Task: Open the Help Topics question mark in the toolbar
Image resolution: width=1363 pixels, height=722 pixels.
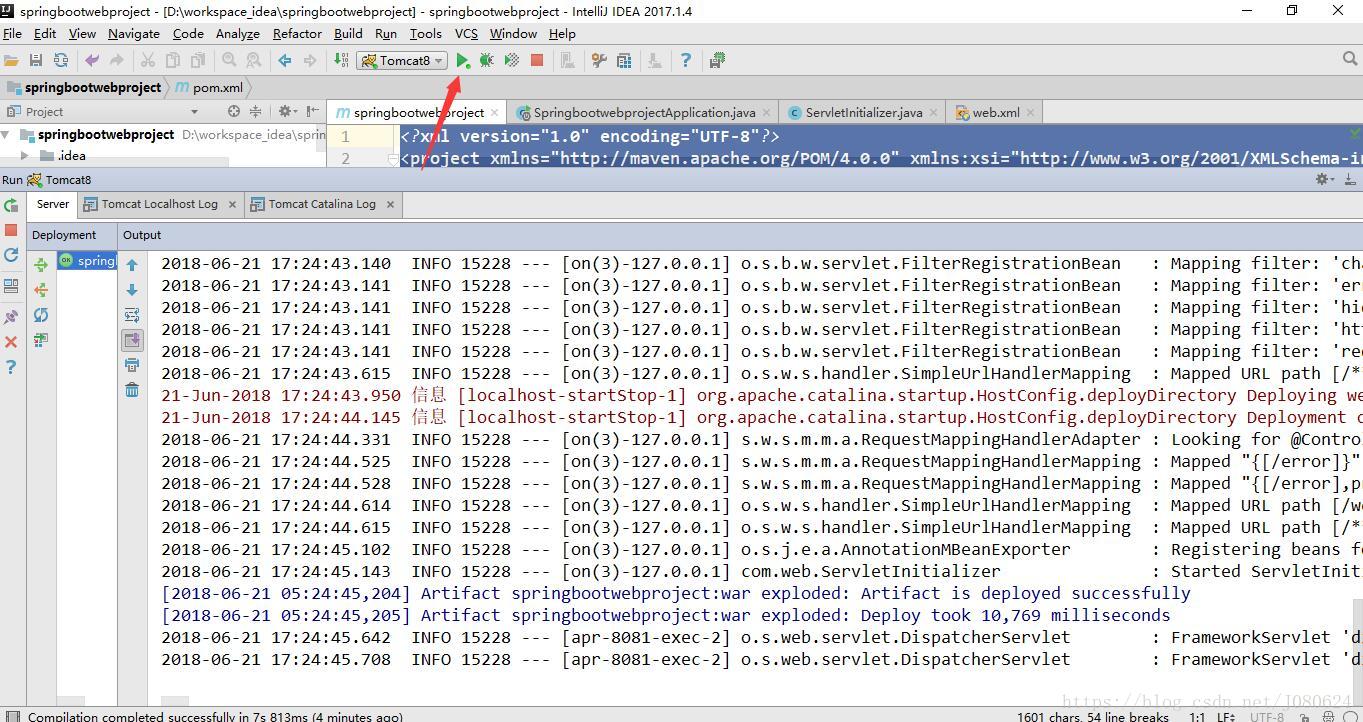Action: click(686, 61)
